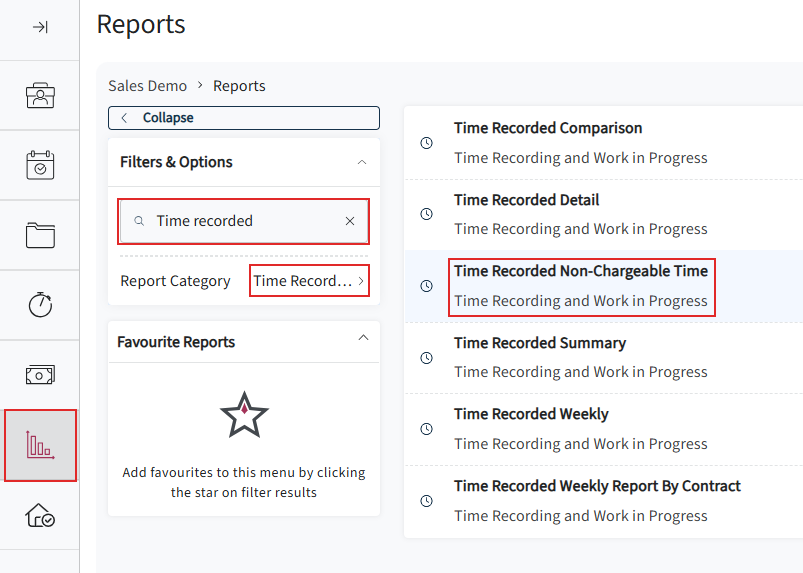Open the Time Recorded Detail report
This screenshot has height=573, width=803.
(x=603, y=215)
